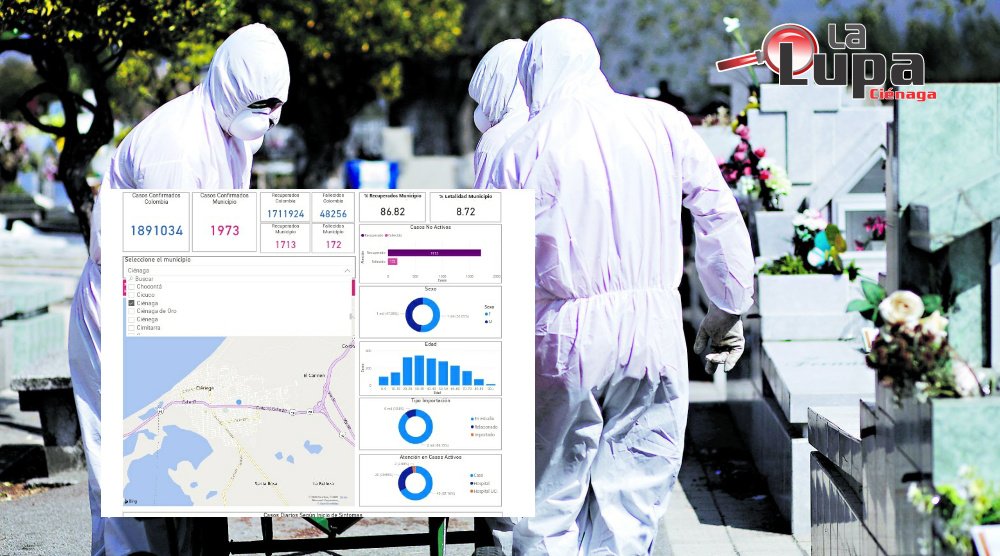Click the Tipo Importación donut chart
Image resolution: width=1000 pixels, height=556 pixels.
(x=415, y=427)
